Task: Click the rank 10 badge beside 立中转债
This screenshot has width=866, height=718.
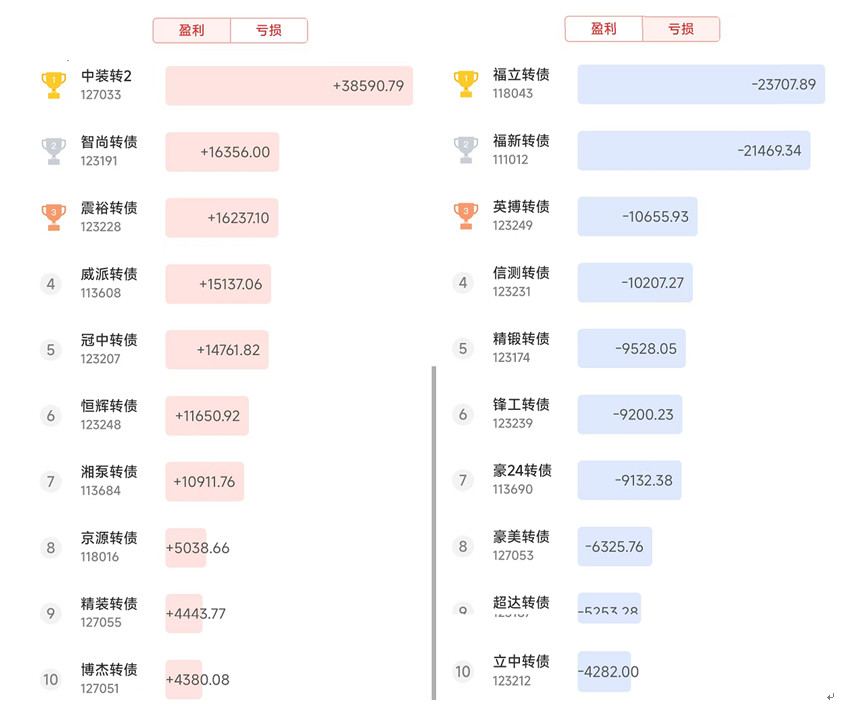Action: coord(462,672)
